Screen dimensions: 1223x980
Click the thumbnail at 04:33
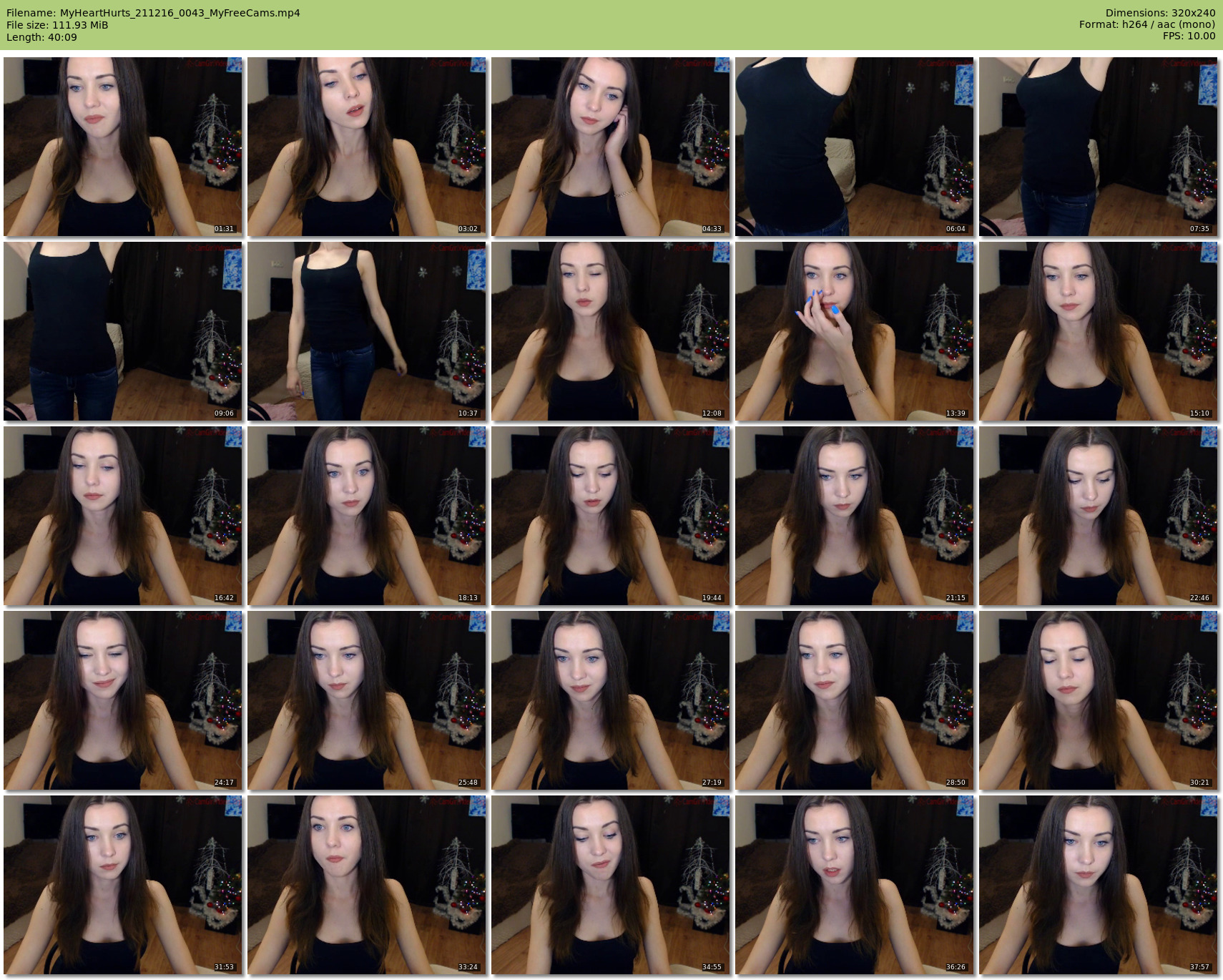point(611,147)
